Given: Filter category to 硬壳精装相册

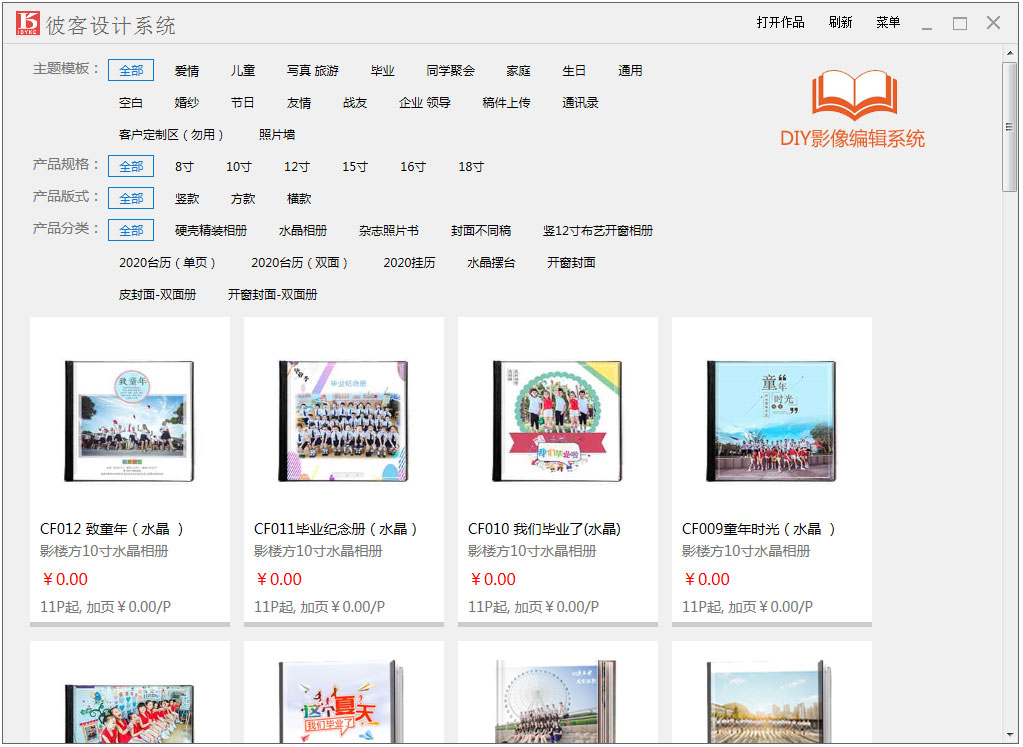Looking at the screenshot, I should click(211, 230).
